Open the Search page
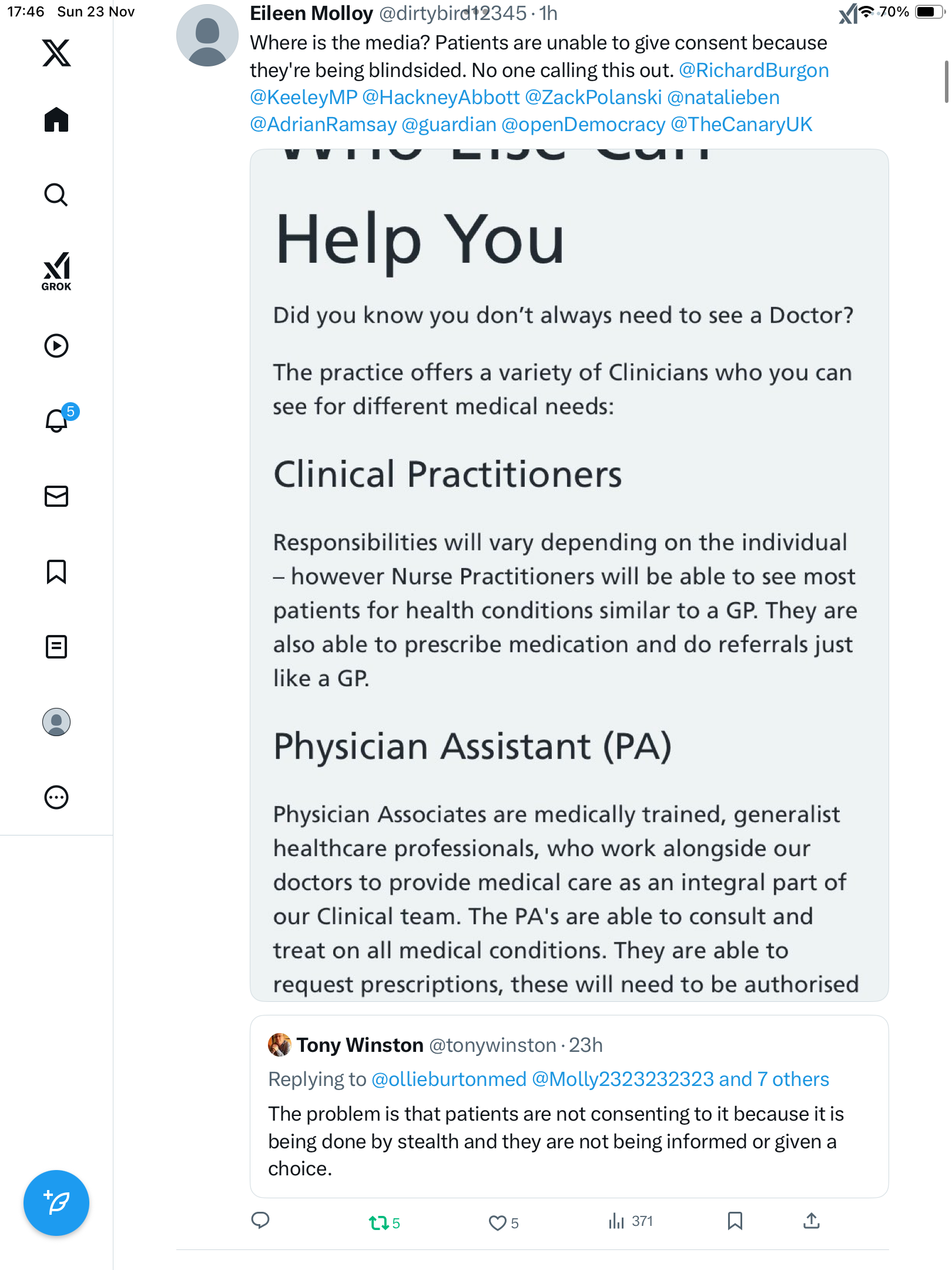 pos(56,195)
